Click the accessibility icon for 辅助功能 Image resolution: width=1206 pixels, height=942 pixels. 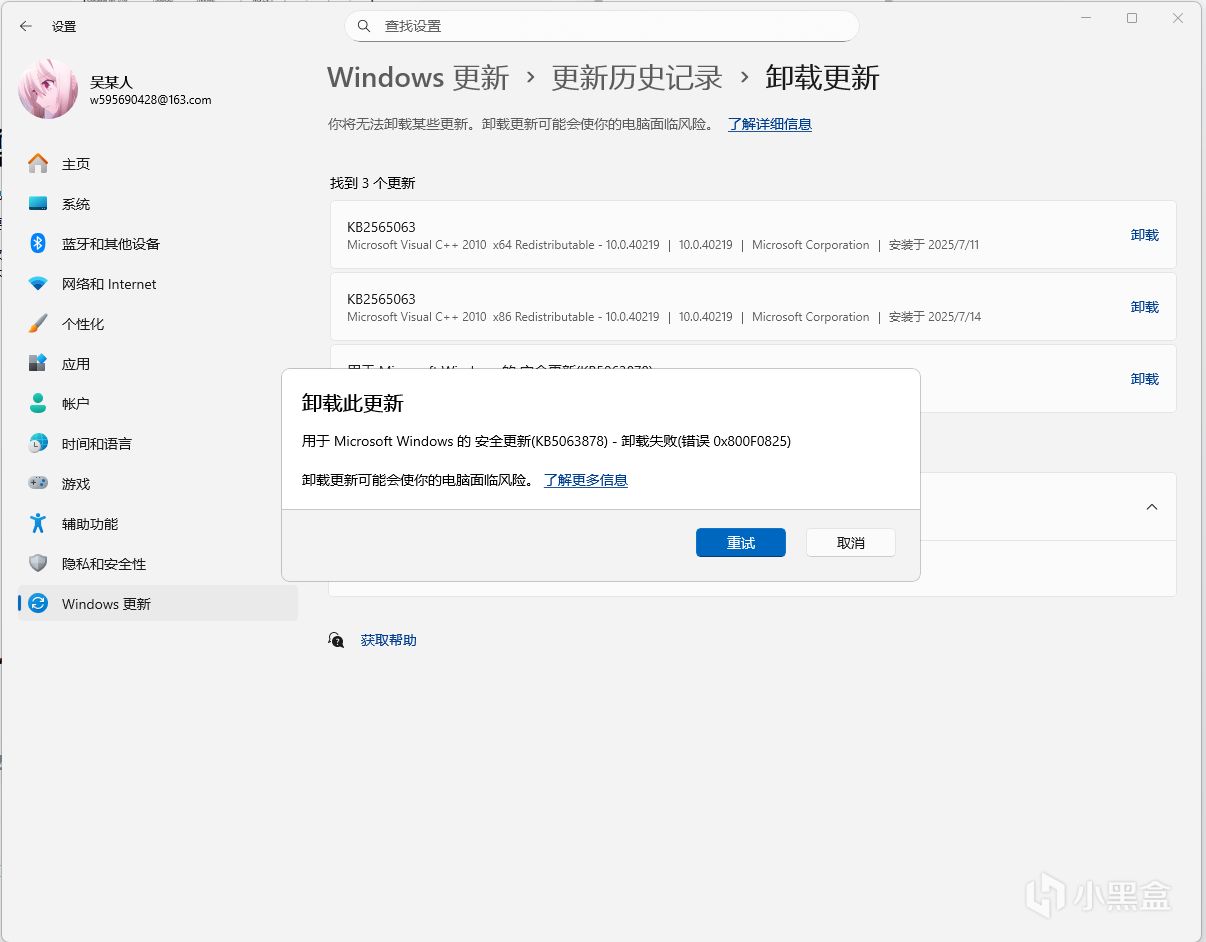38,523
